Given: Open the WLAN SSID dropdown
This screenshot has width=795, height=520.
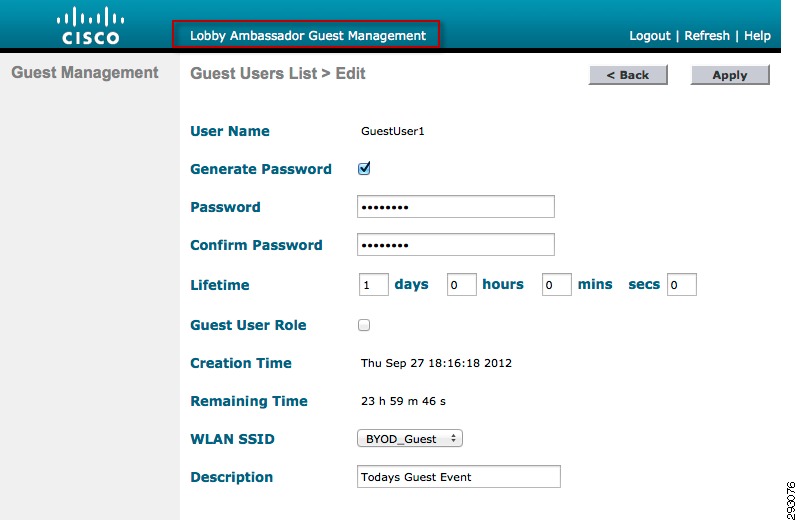Looking at the screenshot, I should coord(410,439).
